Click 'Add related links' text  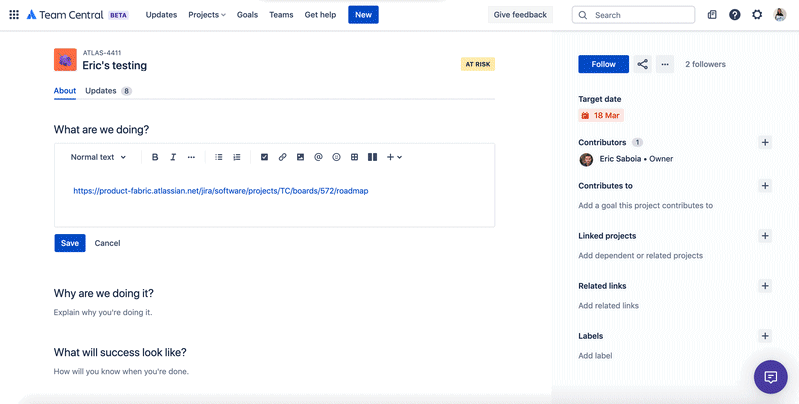(608, 306)
